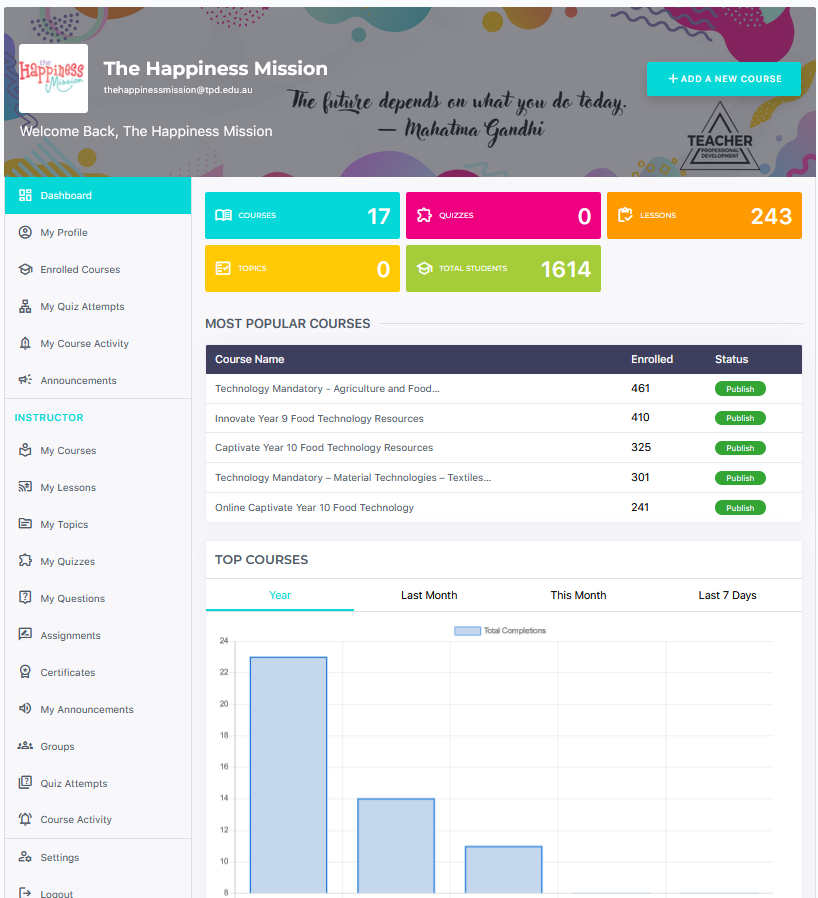818x898 pixels.
Task: Open the Last 7 Days view
Action: pos(727,594)
